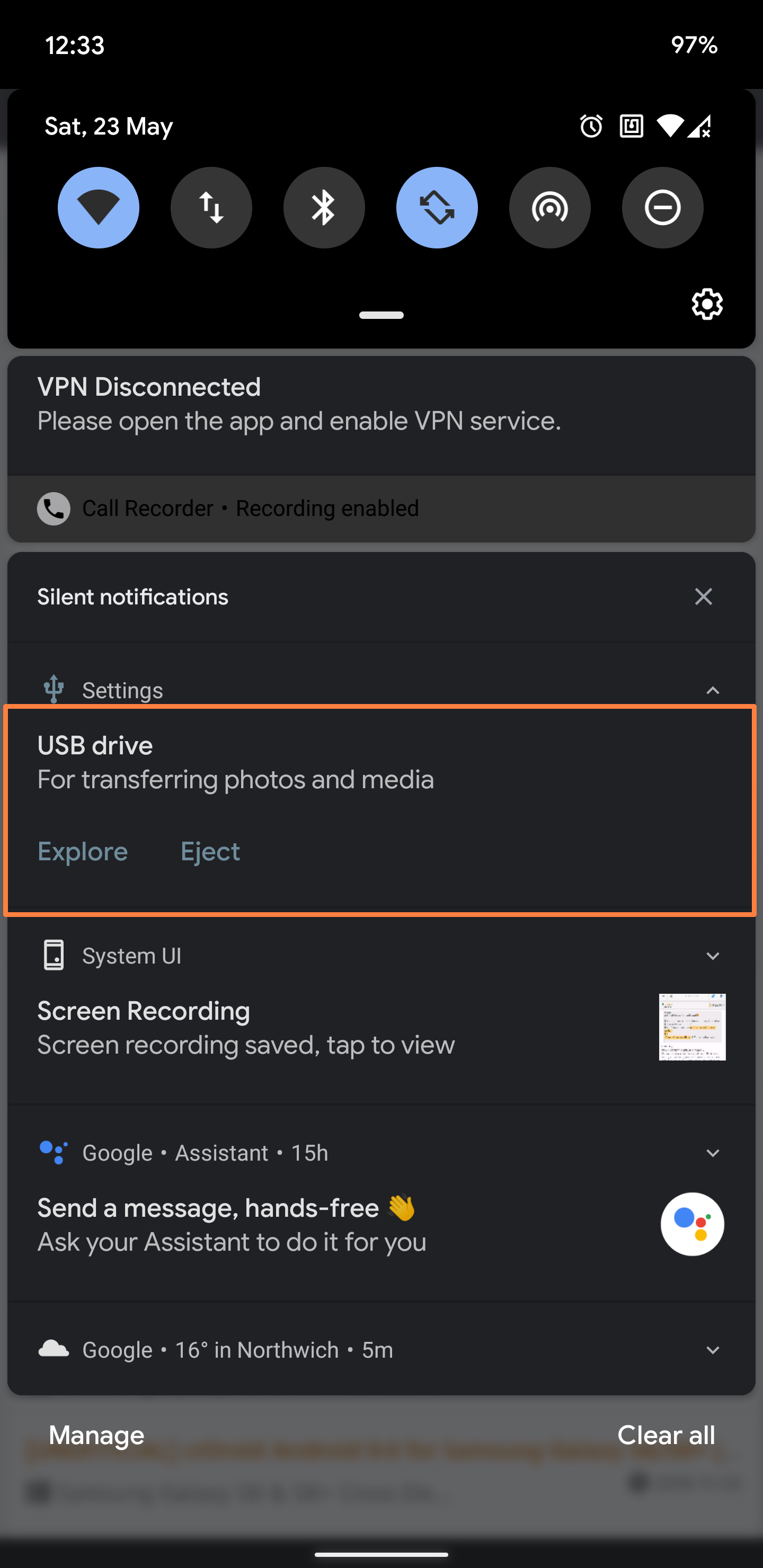Collapse the Settings USB notification

pyautogui.click(x=713, y=690)
